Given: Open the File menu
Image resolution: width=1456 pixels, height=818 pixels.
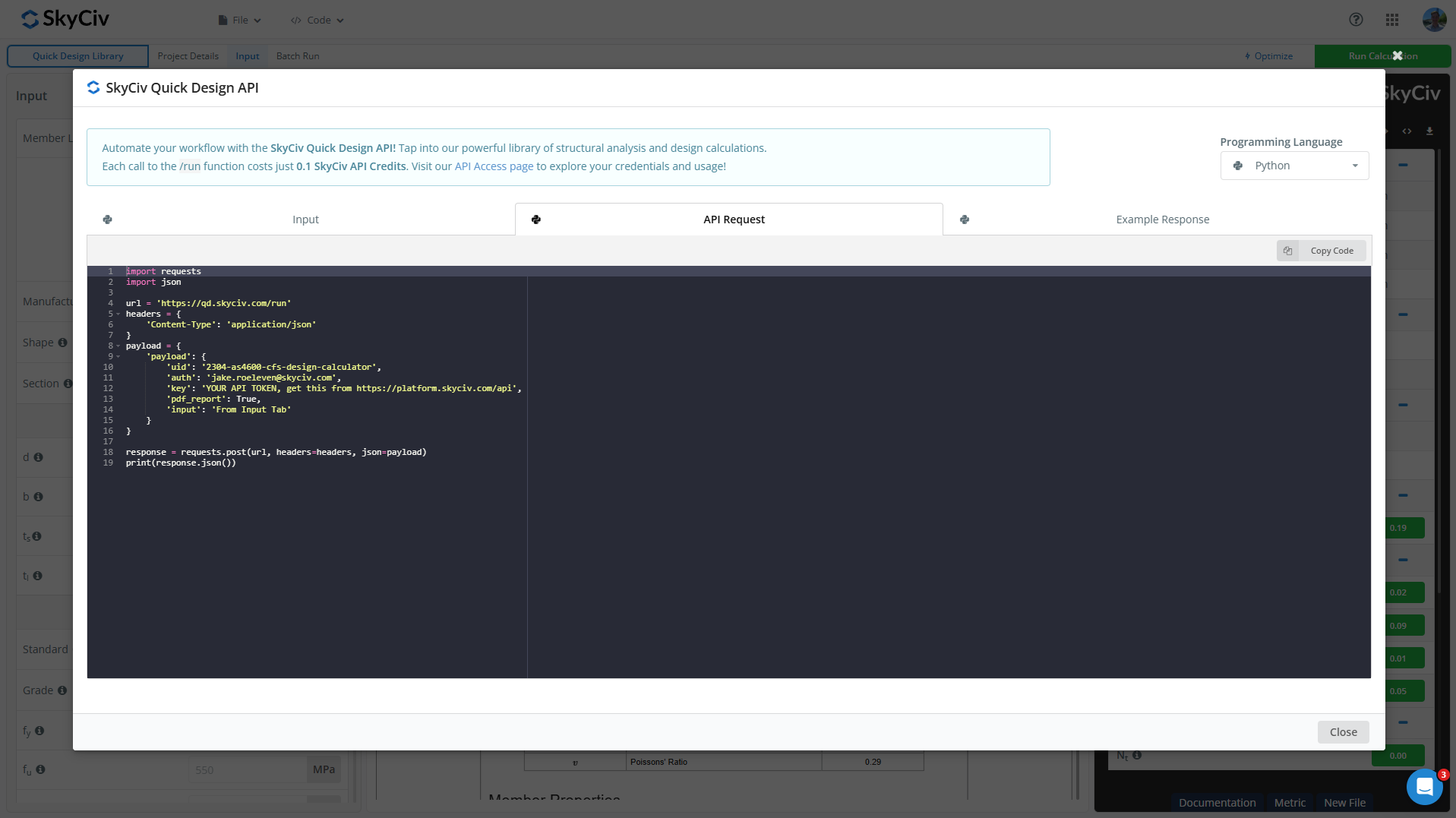Looking at the screenshot, I should point(239,21).
